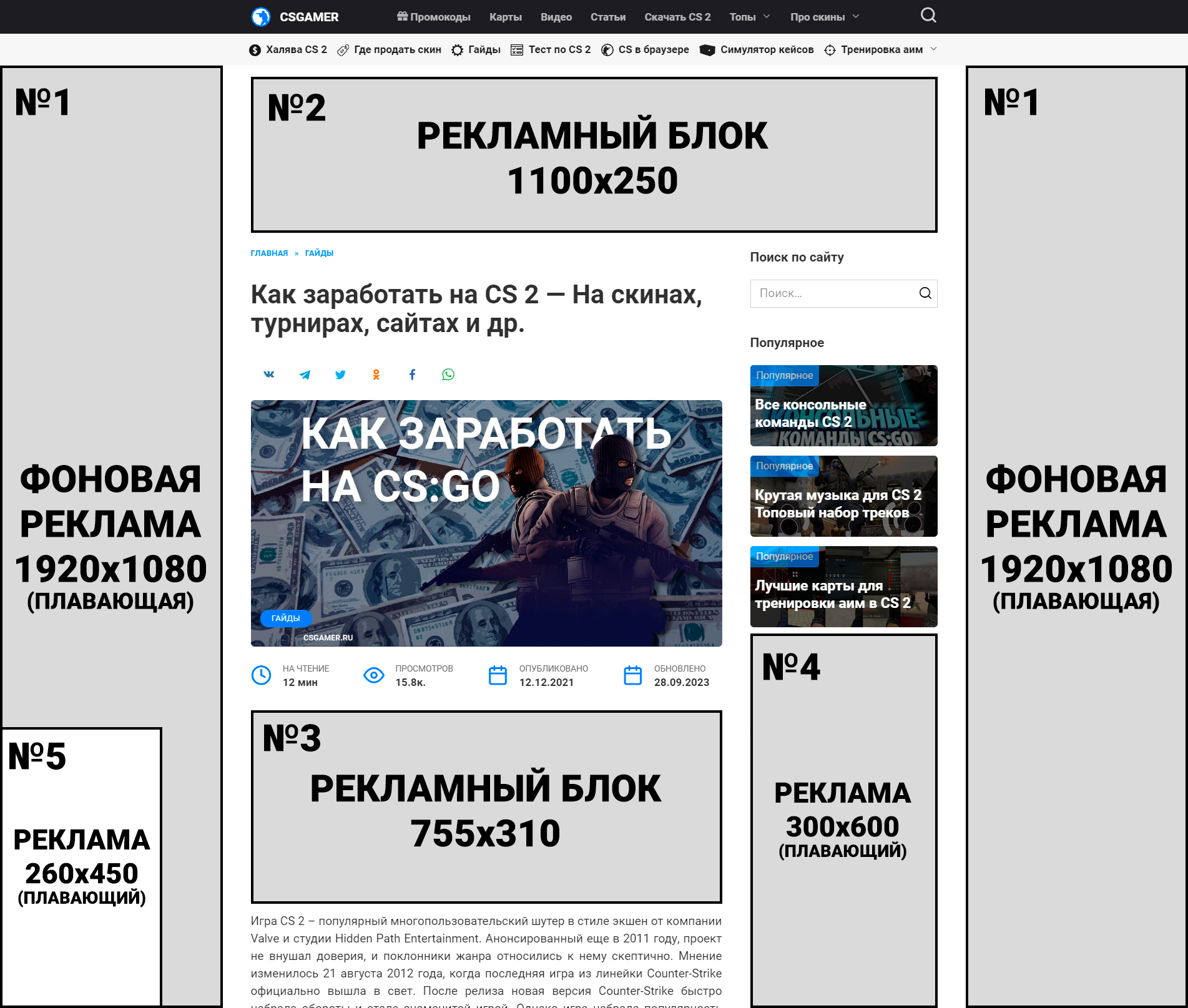This screenshot has width=1188, height=1008.
Task: Click the CSGAMER logo icon
Action: coord(261,17)
